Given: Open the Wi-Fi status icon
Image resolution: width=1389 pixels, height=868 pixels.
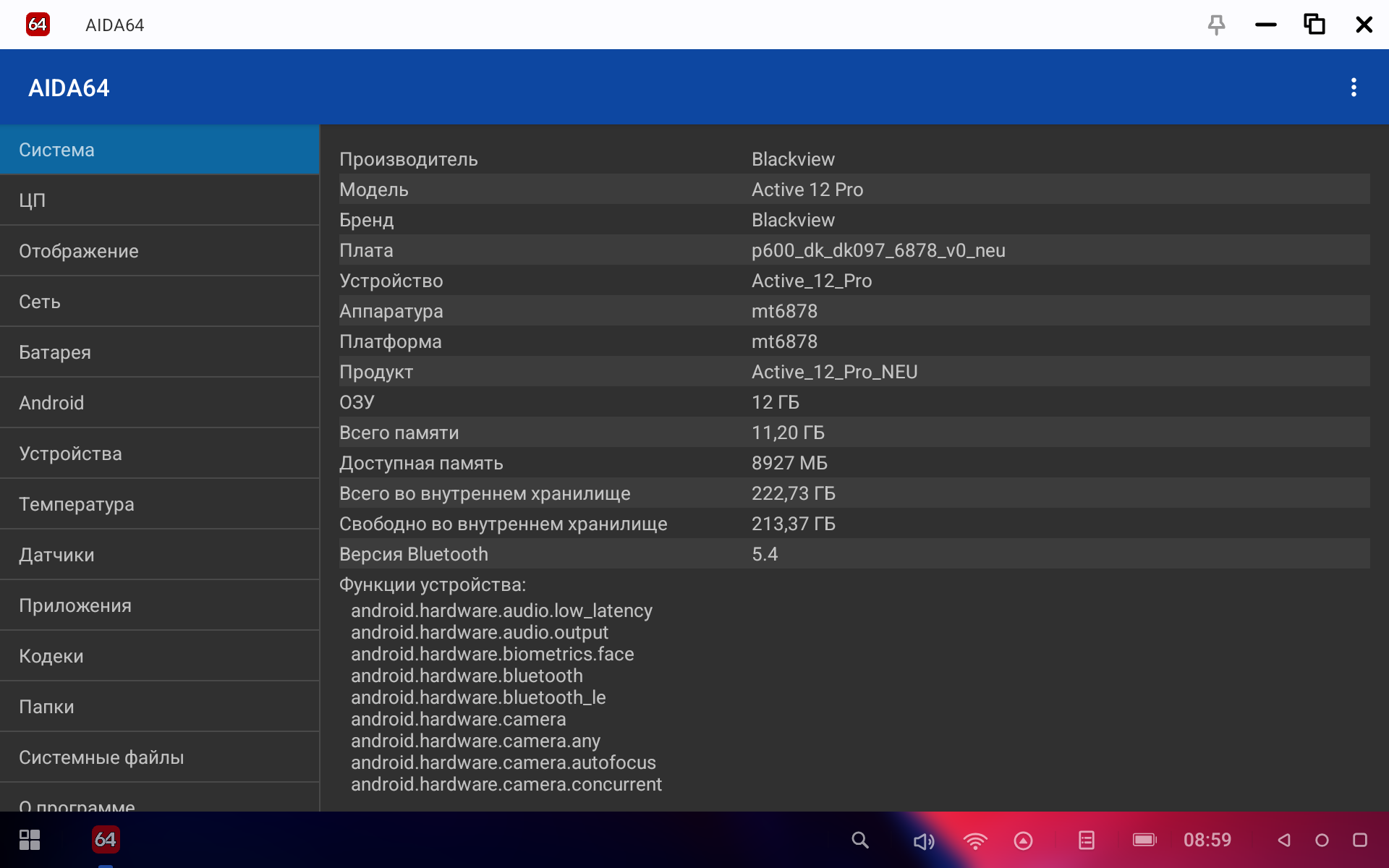Looking at the screenshot, I should 974,841.
